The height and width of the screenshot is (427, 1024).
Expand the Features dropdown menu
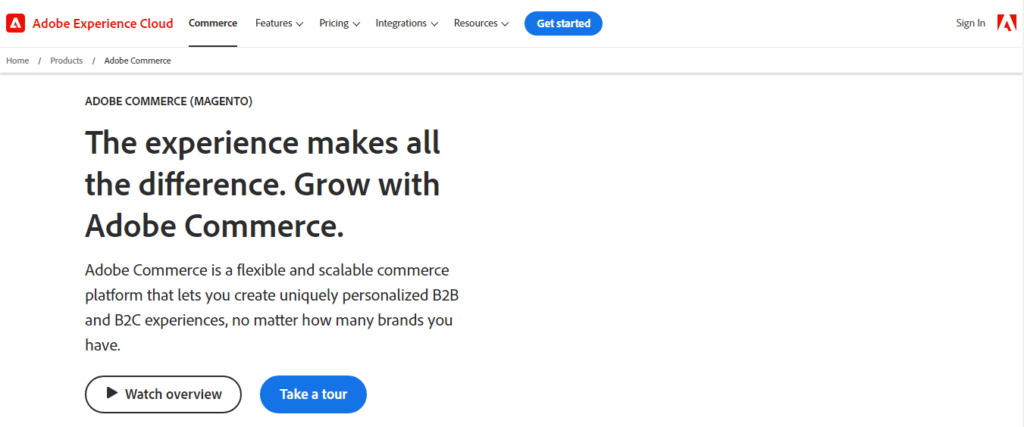[279, 24]
